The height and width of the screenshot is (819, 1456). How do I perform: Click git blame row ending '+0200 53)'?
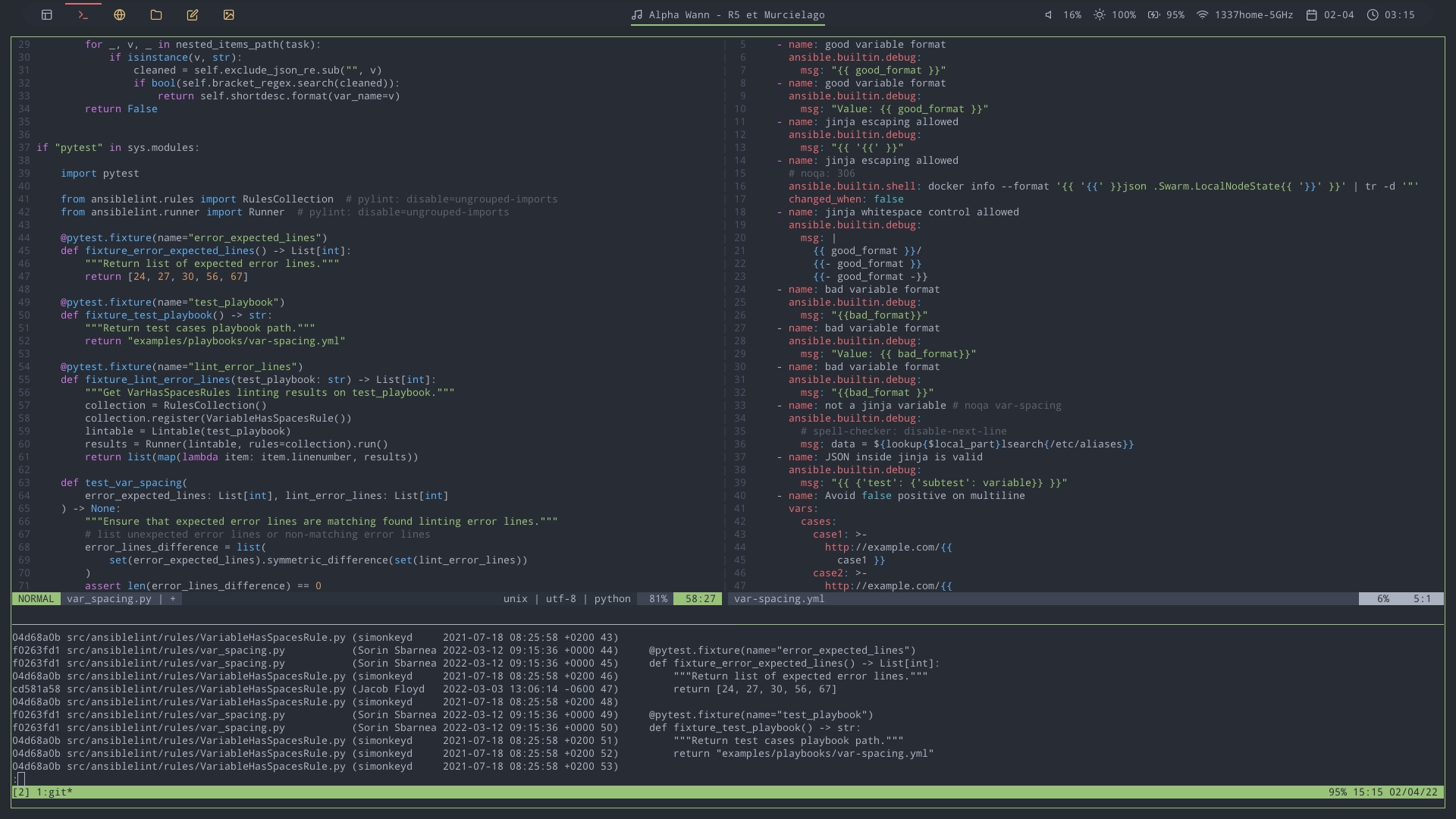click(x=315, y=767)
